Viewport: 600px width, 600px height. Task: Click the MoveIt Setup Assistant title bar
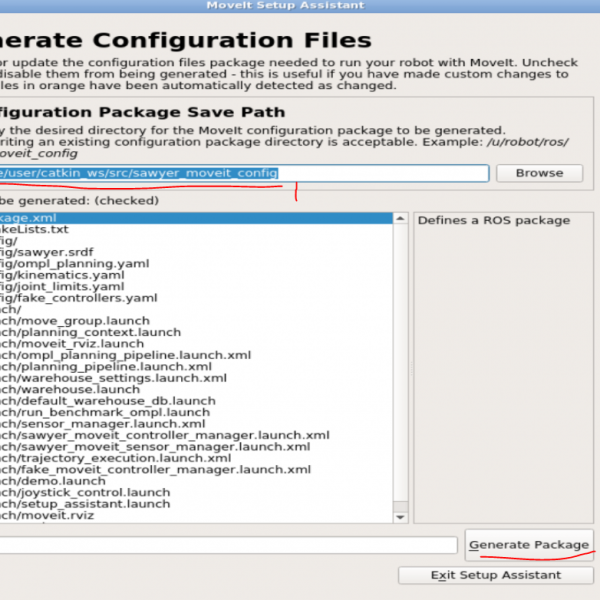coord(300,6)
